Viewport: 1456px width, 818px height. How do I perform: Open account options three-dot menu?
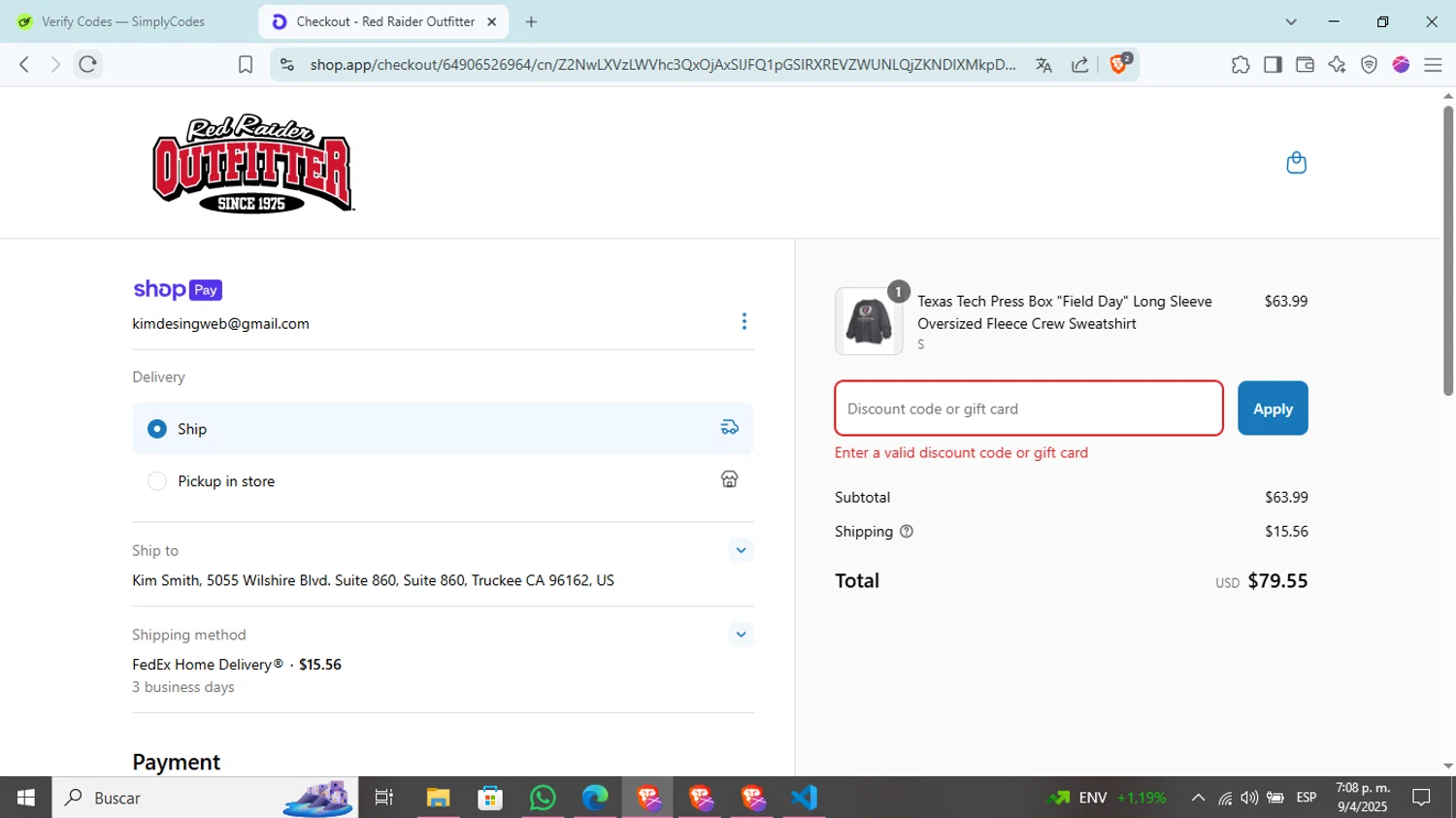[744, 321]
